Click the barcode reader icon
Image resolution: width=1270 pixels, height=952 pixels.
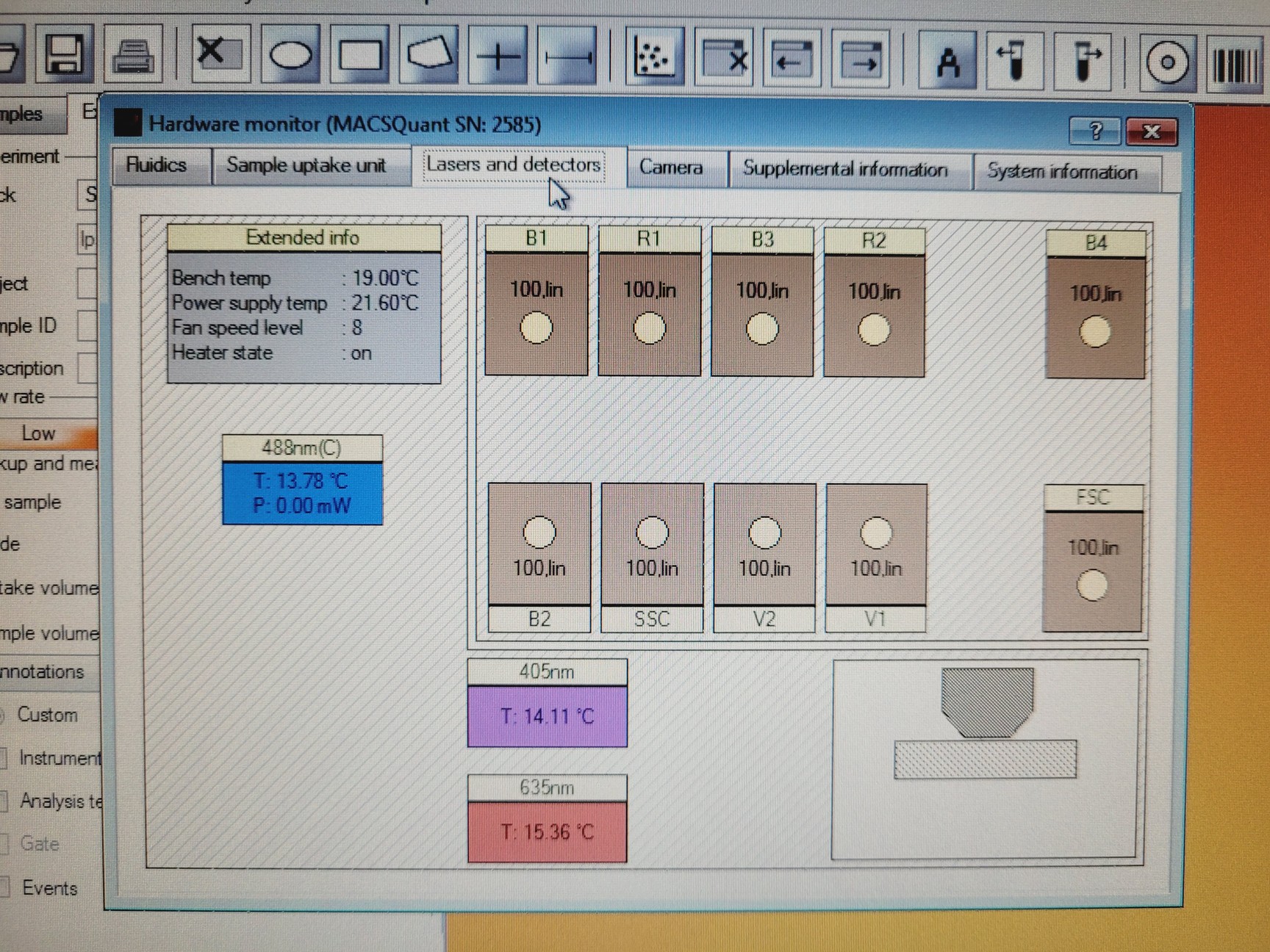pyautogui.click(x=1236, y=65)
